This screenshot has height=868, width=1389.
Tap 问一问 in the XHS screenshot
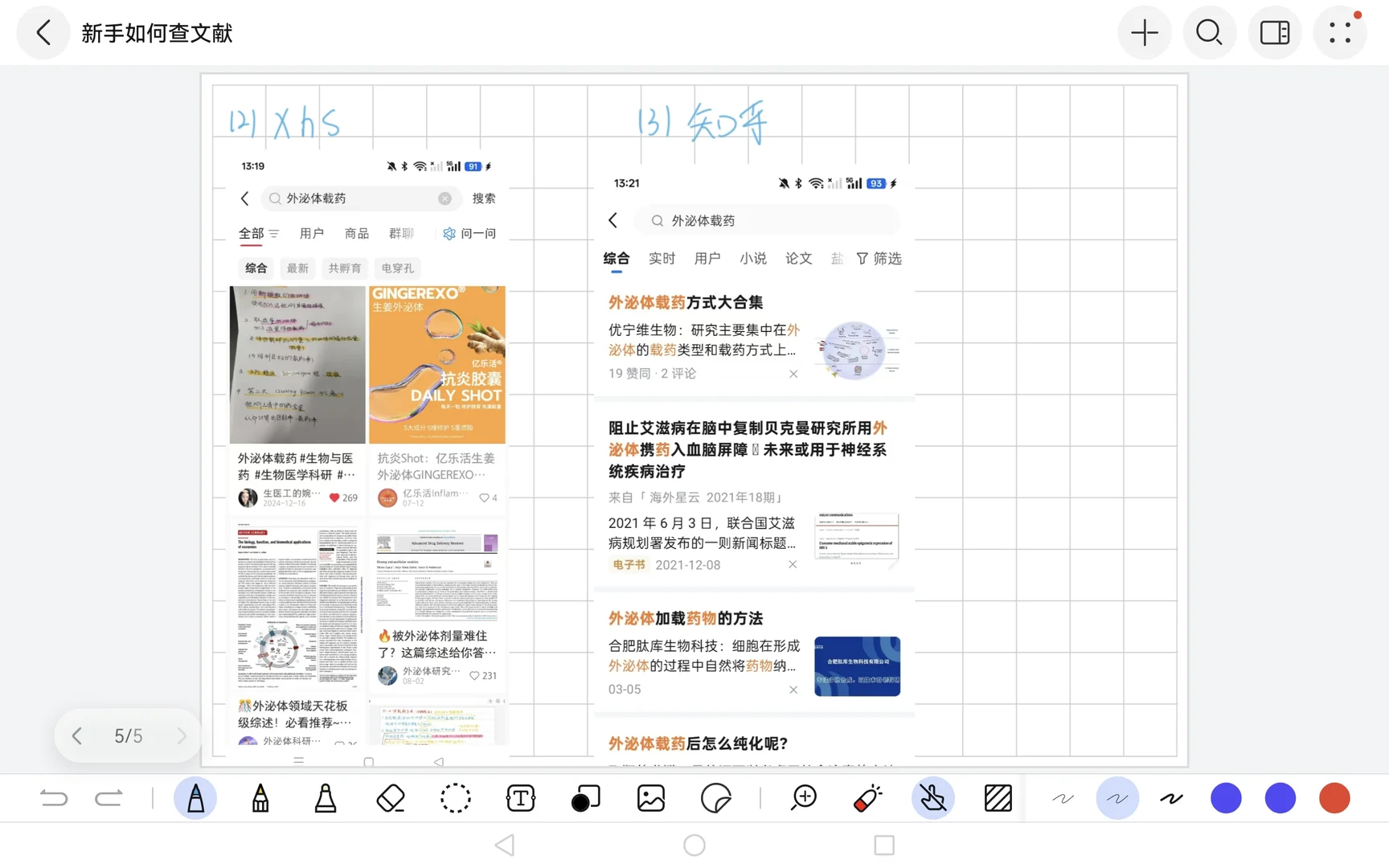coord(470,234)
